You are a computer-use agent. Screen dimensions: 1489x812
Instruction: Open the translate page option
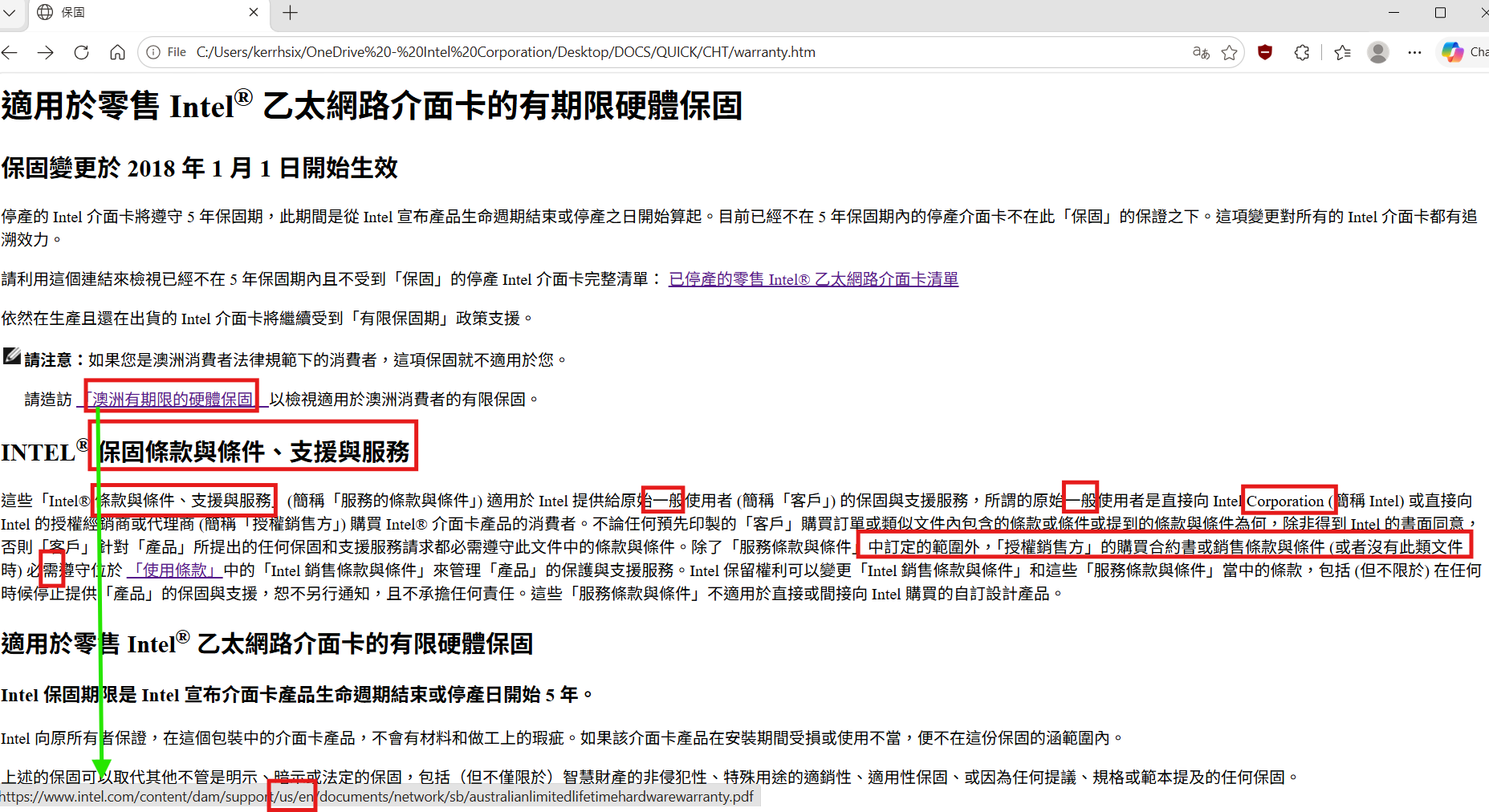click(1201, 52)
